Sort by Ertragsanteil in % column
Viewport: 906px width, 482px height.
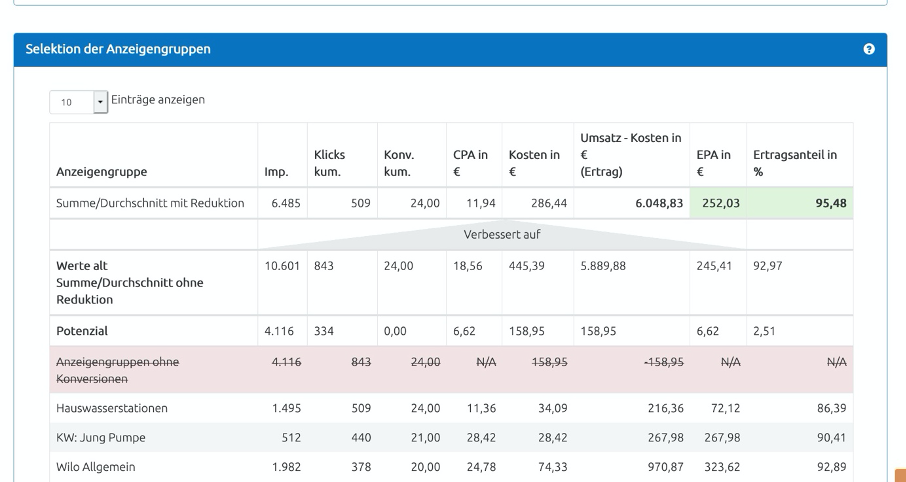click(x=795, y=163)
